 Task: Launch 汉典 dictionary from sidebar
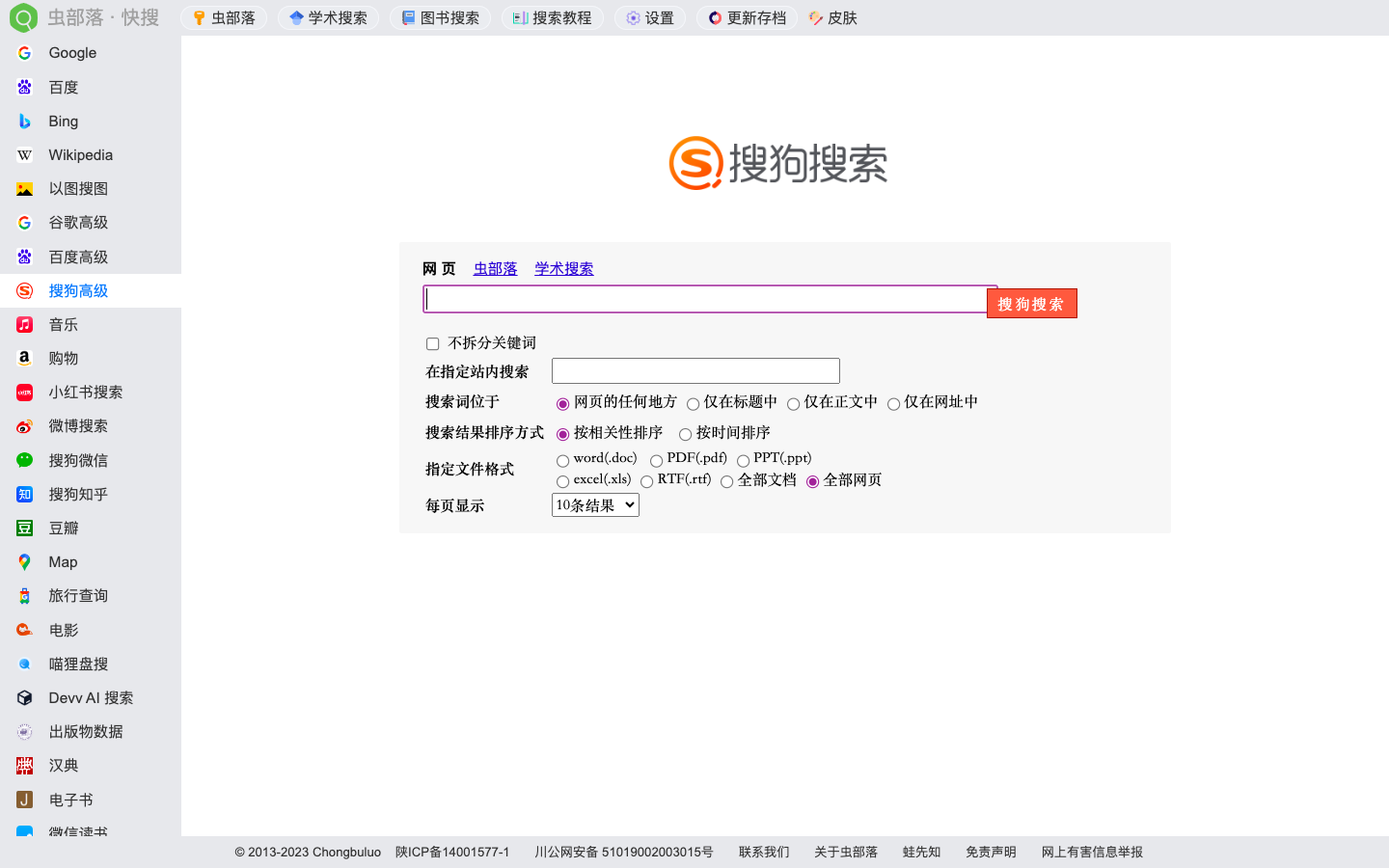tap(61, 765)
